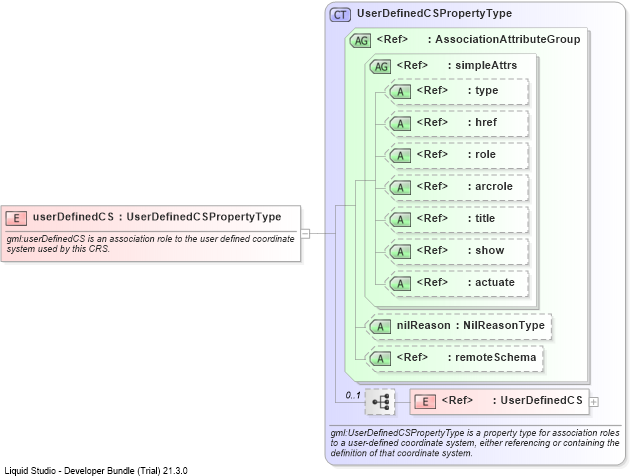Click the userDefinedCS annotation description
The height and width of the screenshot is (476, 630).
(x=151, y=244)
